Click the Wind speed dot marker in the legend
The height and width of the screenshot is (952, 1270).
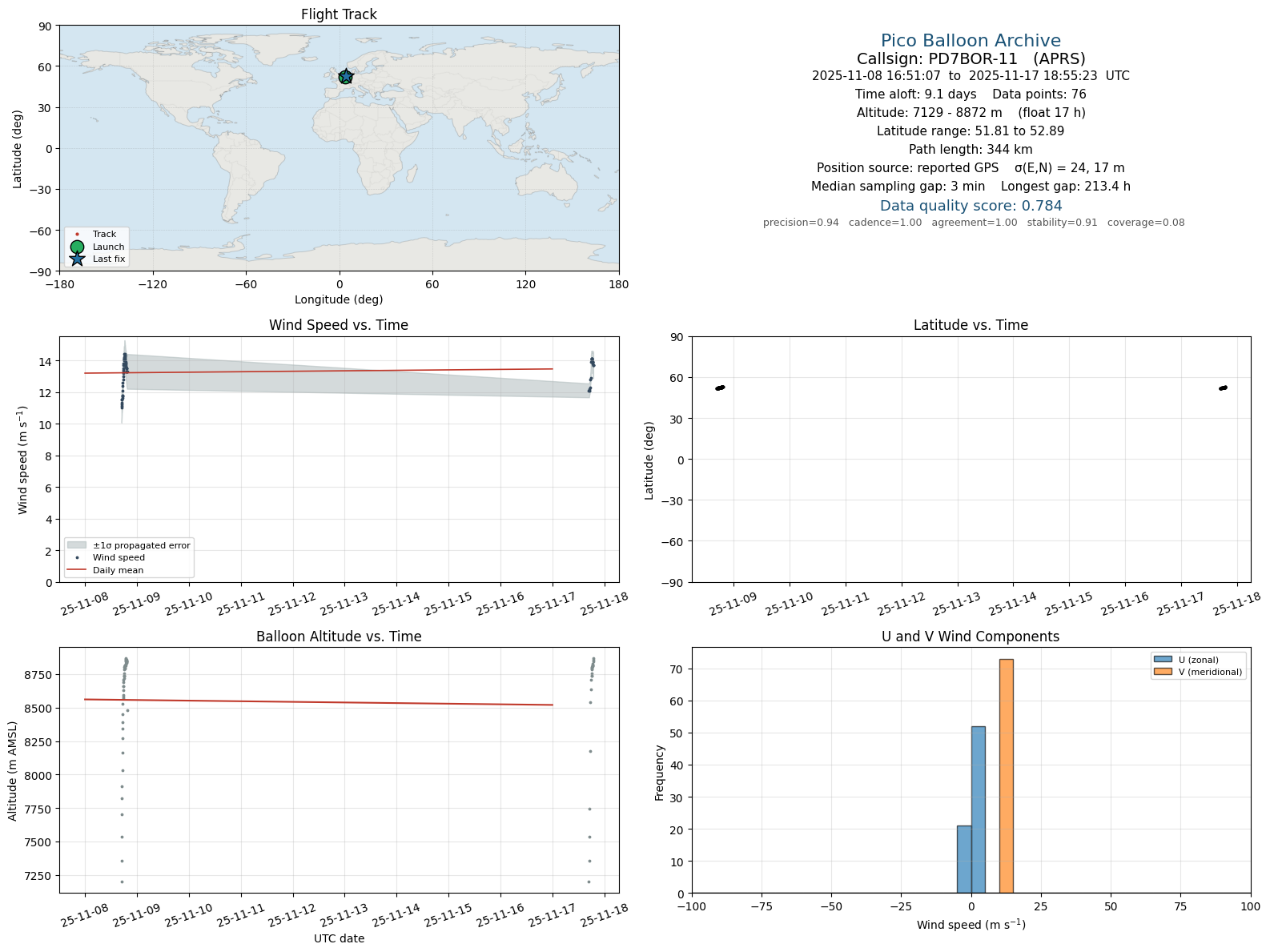coord(77,558)
